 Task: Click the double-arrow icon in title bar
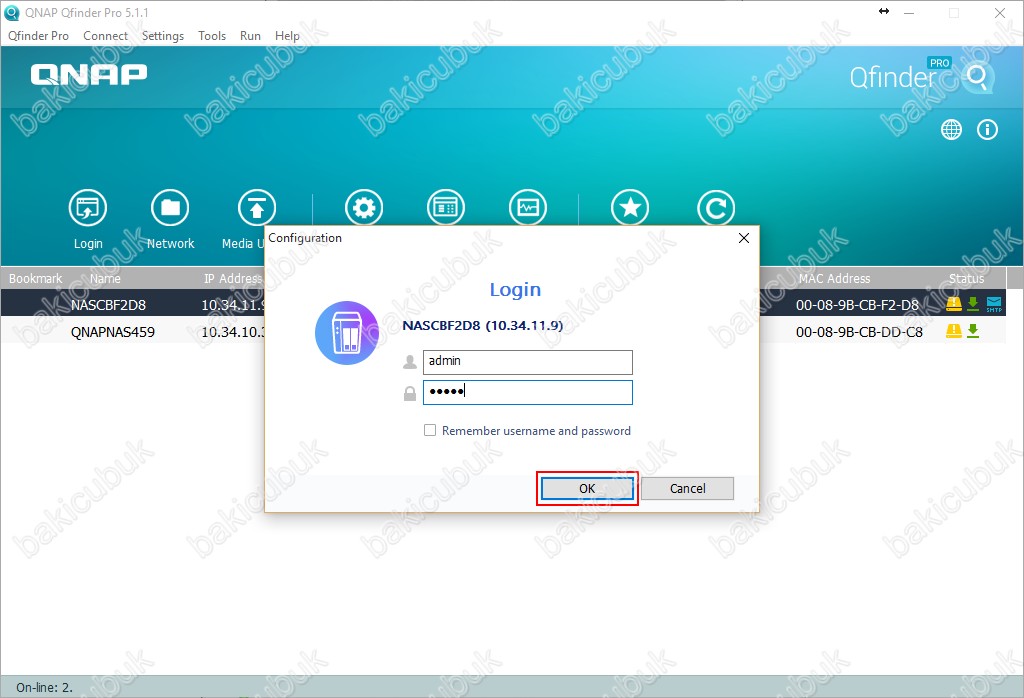[884, 11]
